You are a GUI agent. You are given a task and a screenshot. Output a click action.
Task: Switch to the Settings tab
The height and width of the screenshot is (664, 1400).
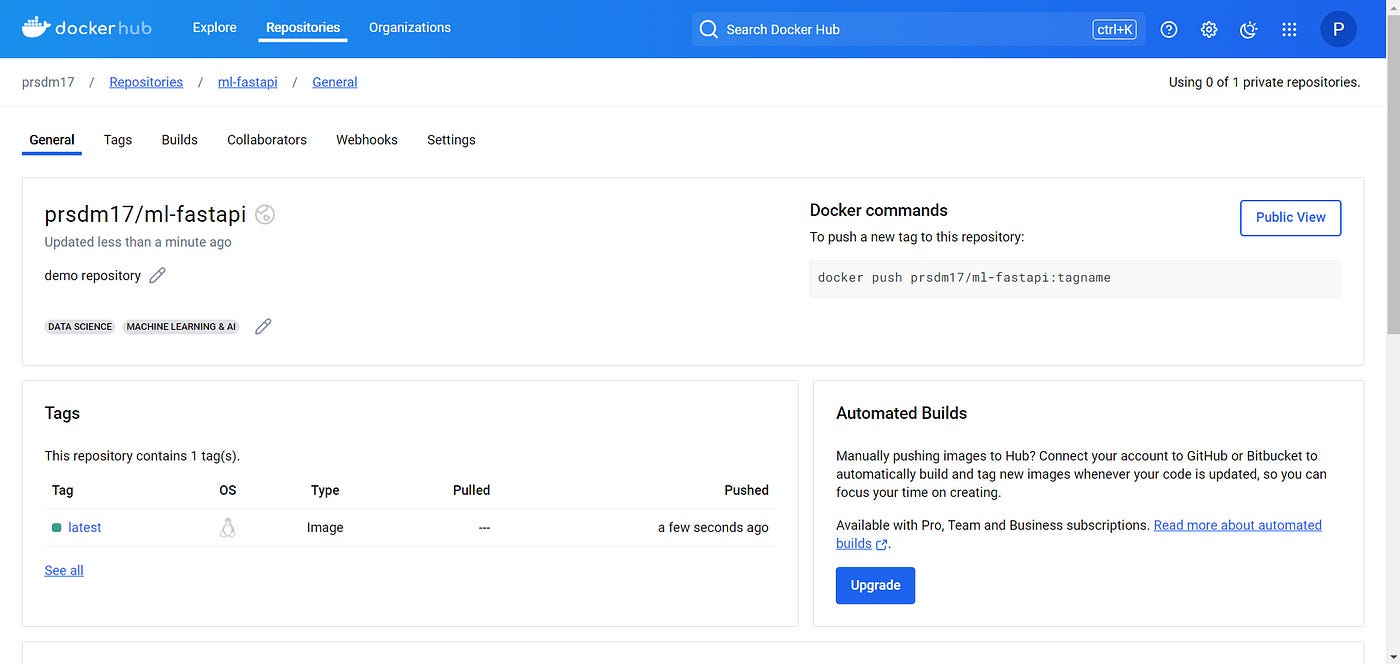pos(451,140)
